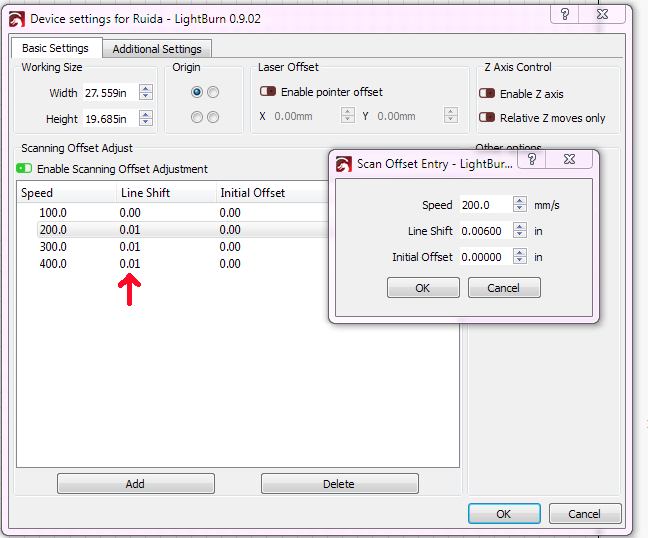Click Line Shift value 0.01 in 200.0 row
Viewport: 648px width, 538px height.
point(130,229)
